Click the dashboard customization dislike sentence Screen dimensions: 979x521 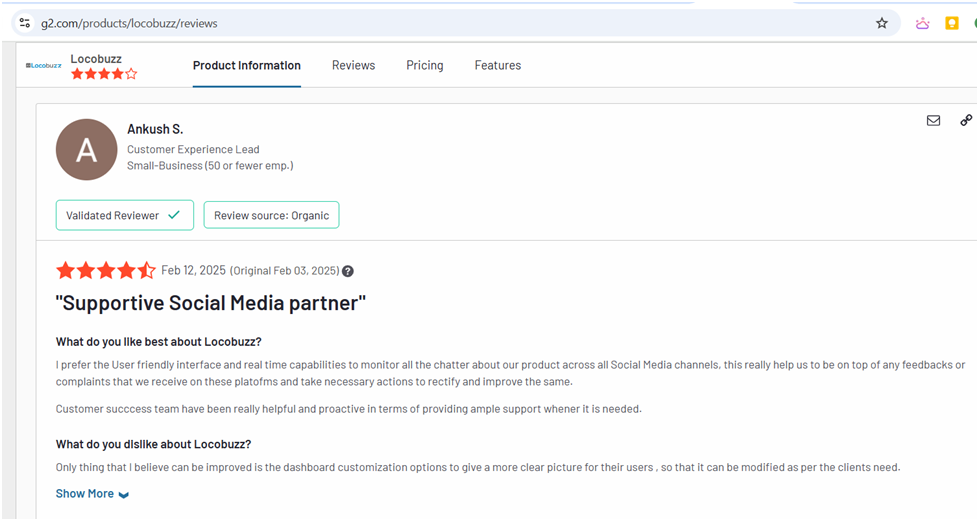point(478,467)
